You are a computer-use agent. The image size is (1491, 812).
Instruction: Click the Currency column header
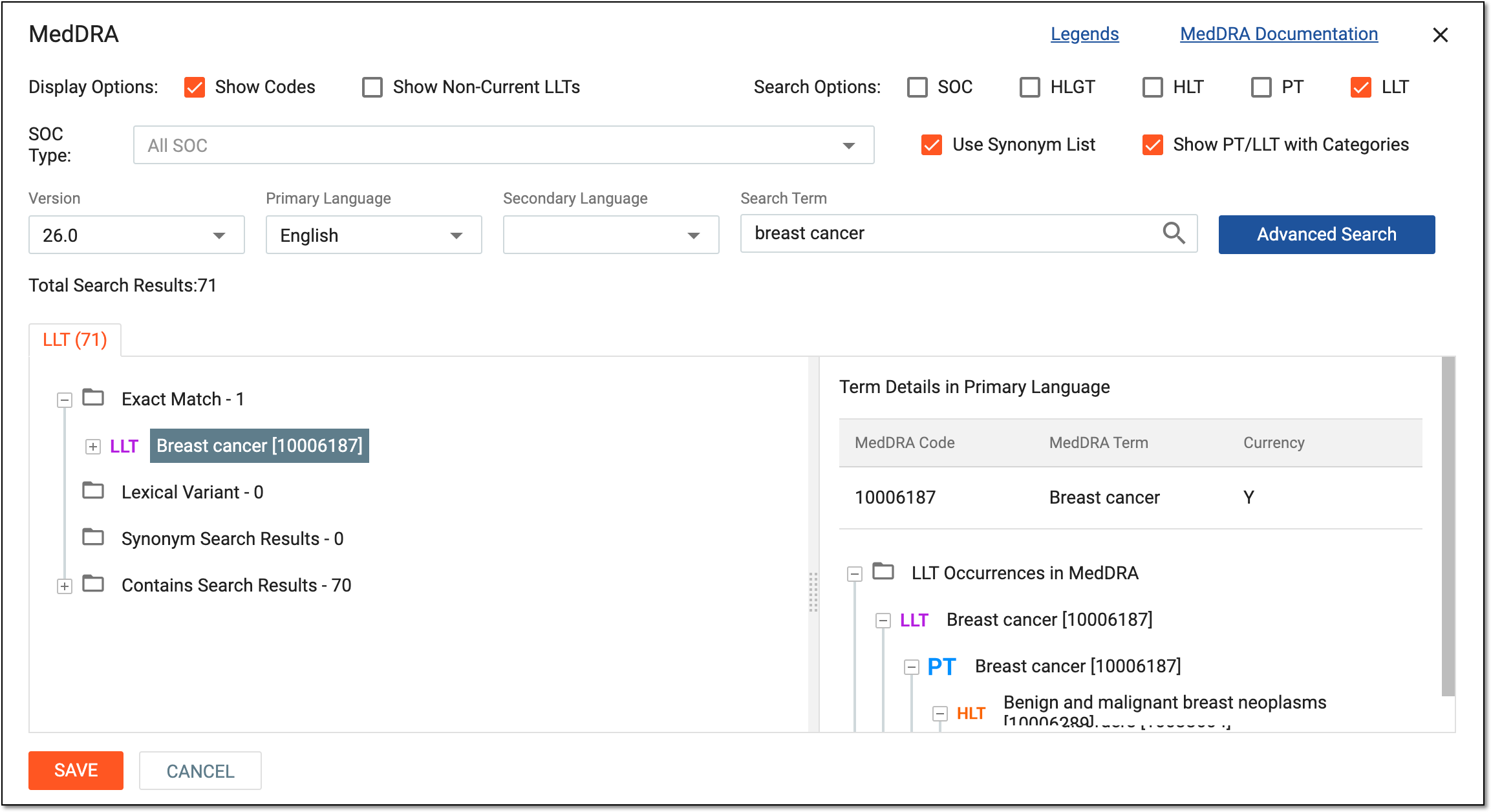[x=1274, y=443]
